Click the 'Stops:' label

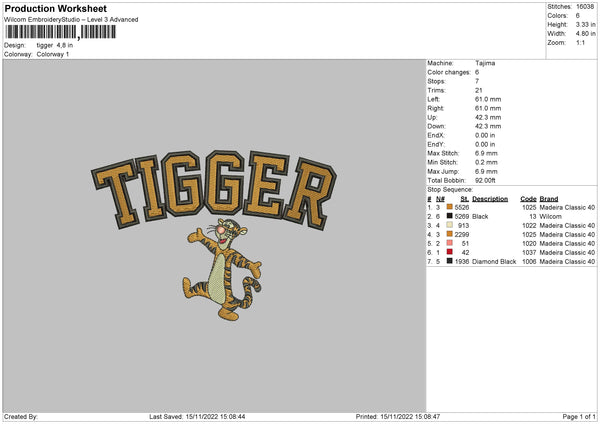click(x=437, y=81)
